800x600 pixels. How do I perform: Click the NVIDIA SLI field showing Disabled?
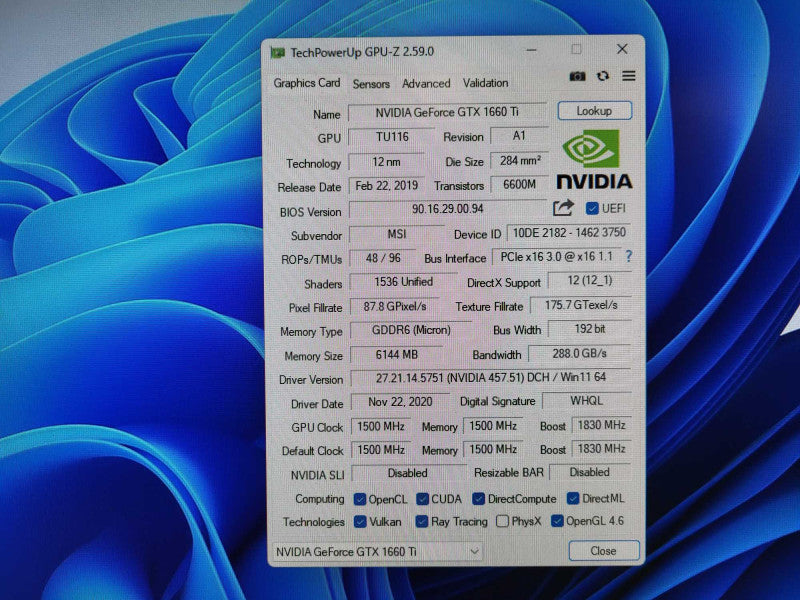pos(408,473)
